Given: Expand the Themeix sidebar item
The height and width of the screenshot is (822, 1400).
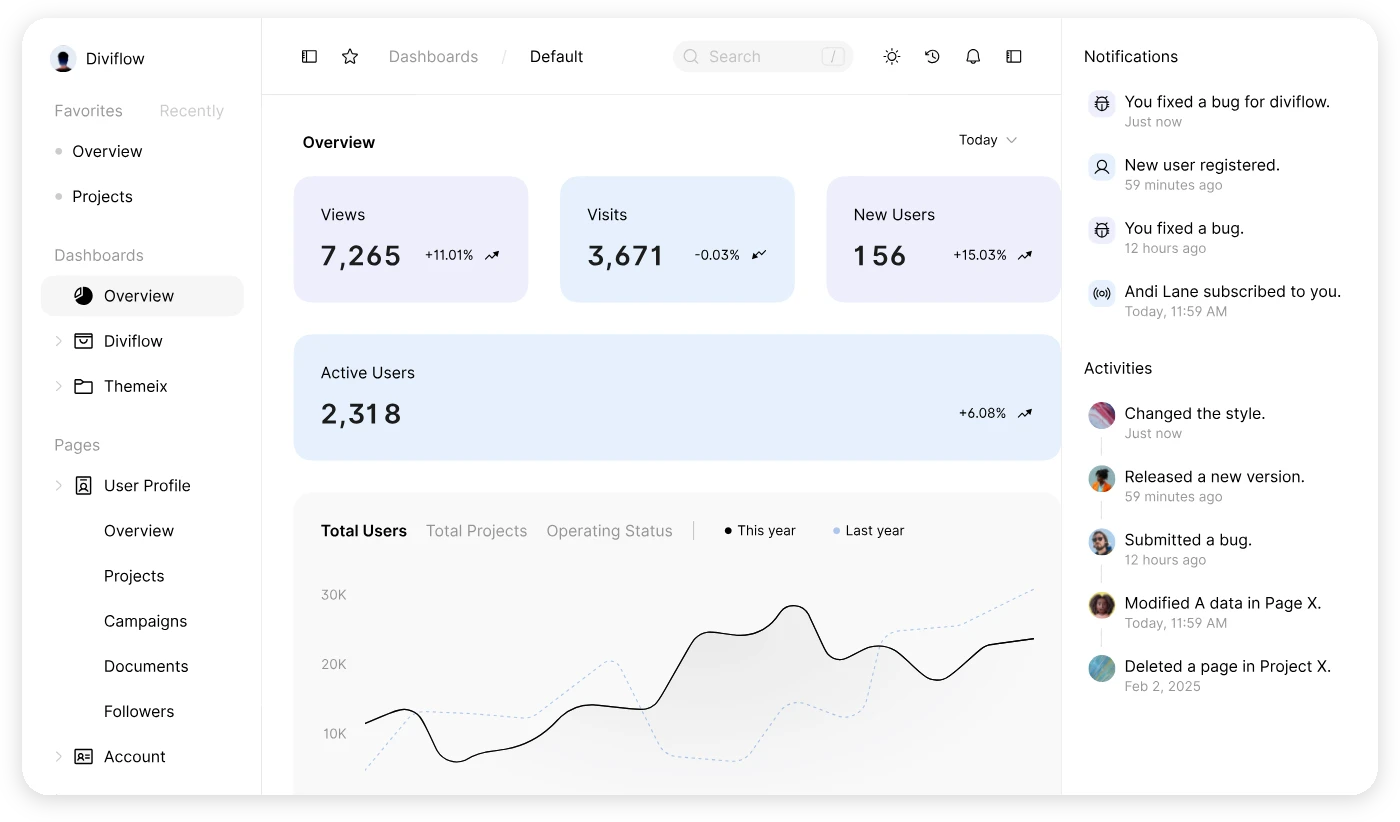Looking at the screenshot, I should pyautogui.click(x=59, y=386).
